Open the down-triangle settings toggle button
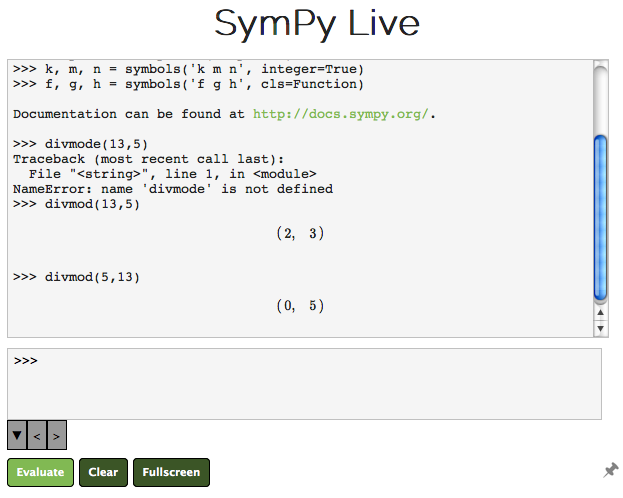Screen dimensions: 623x498 pyautogui.click(x=17, y=435)
